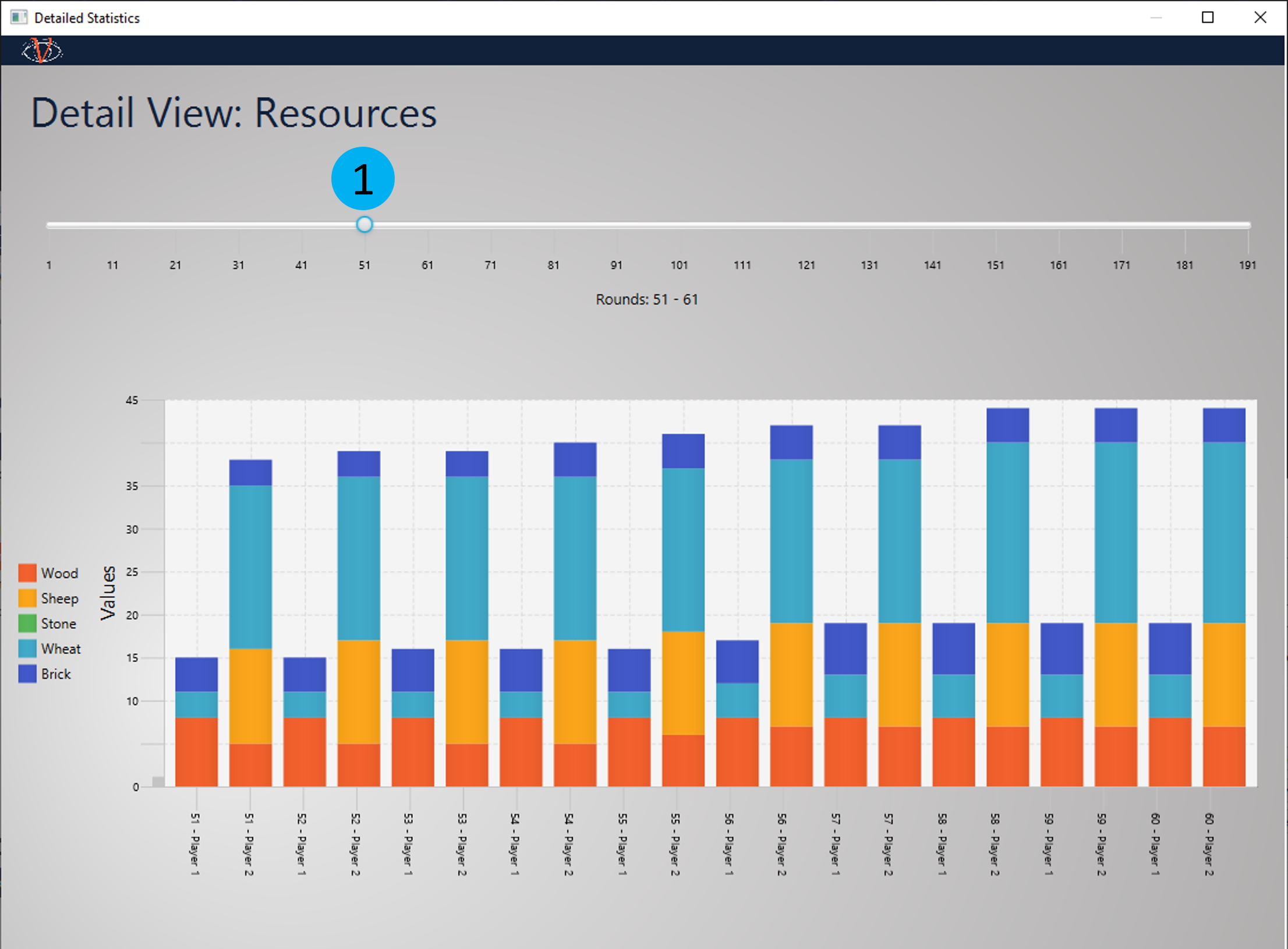Click the '56 - Player 1' bar
Image resolution: width=1288 pixels, height=949 pixels.
click(x=737, y=713)
